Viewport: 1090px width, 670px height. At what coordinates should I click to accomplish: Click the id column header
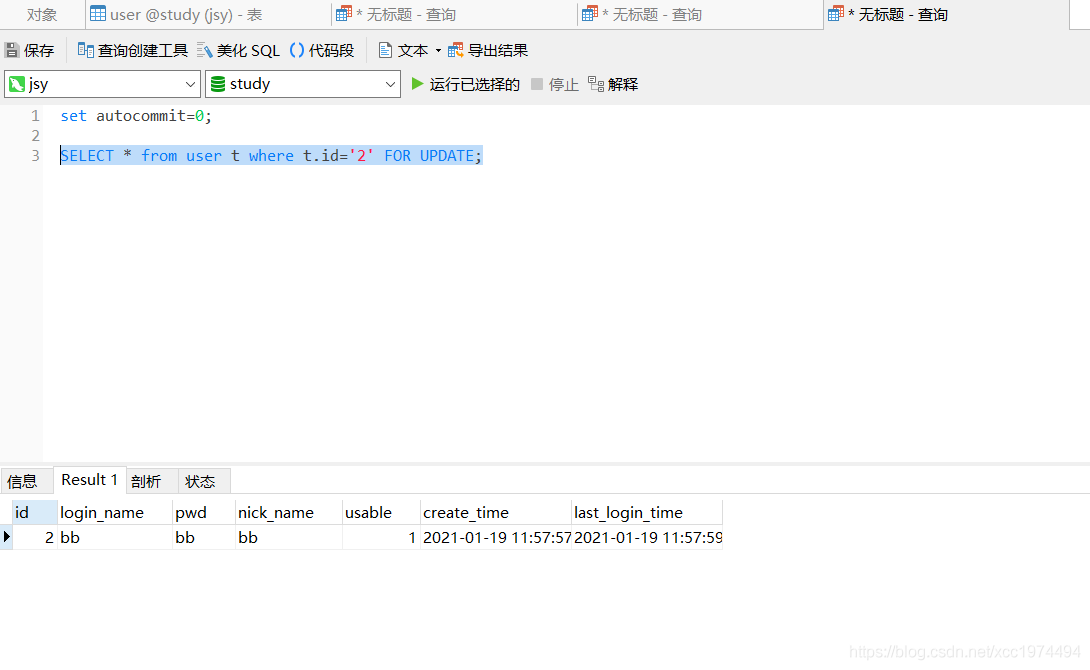coord(35,512)
